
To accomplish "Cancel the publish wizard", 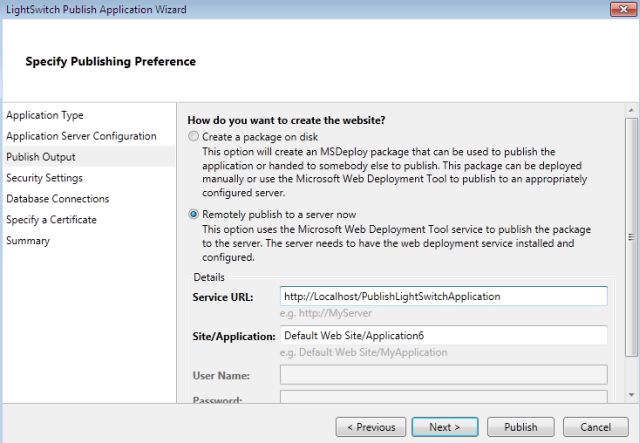I will tap(596, 427).
